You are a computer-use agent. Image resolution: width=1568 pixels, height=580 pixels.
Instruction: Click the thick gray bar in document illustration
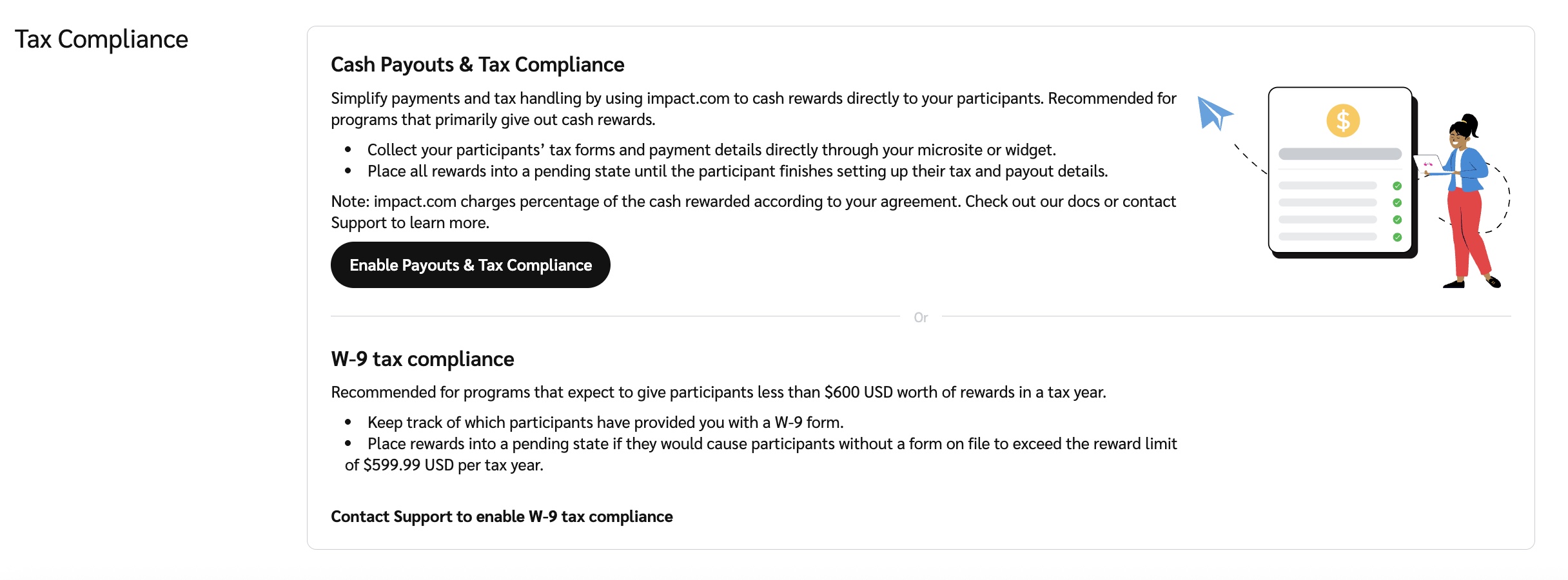point(1339,153)
